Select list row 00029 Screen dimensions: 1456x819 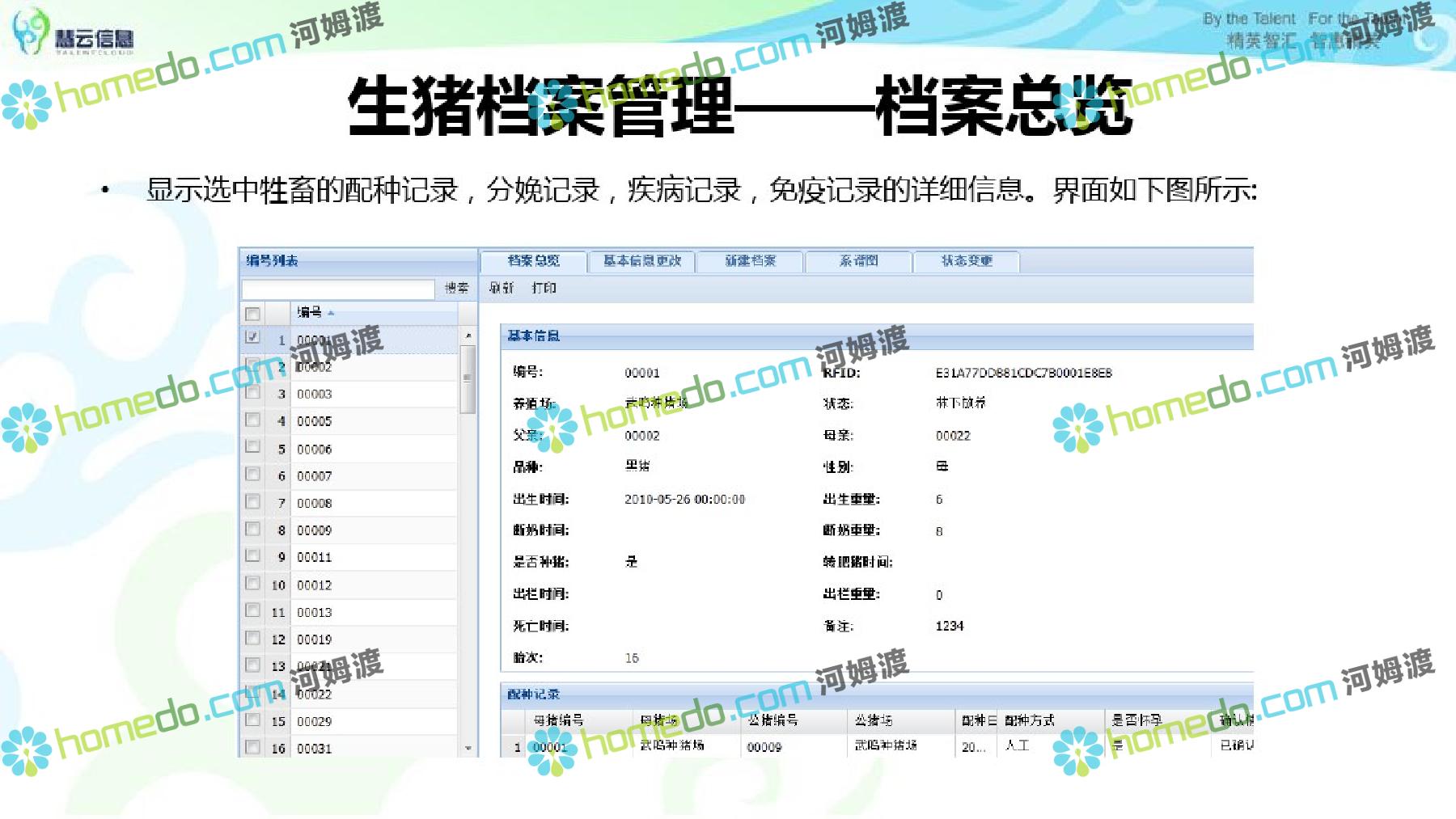tap(349, 721)
